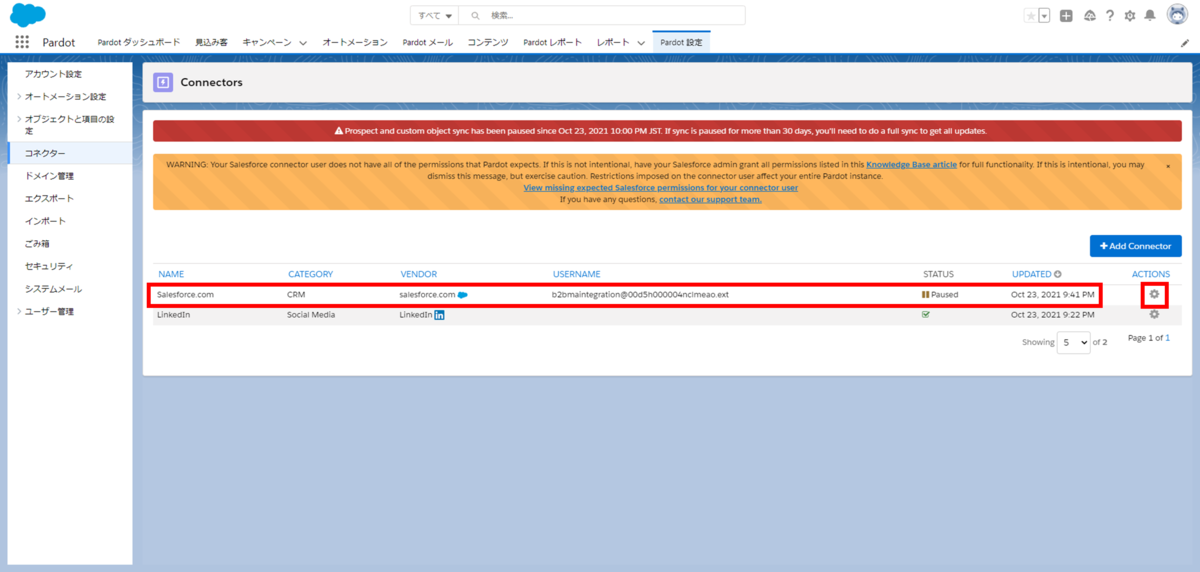Open the Favorites star icon
Image resolution: width=1200 pixels, height=572 pixels.
pyautogui.click(x=1030, y=15)
